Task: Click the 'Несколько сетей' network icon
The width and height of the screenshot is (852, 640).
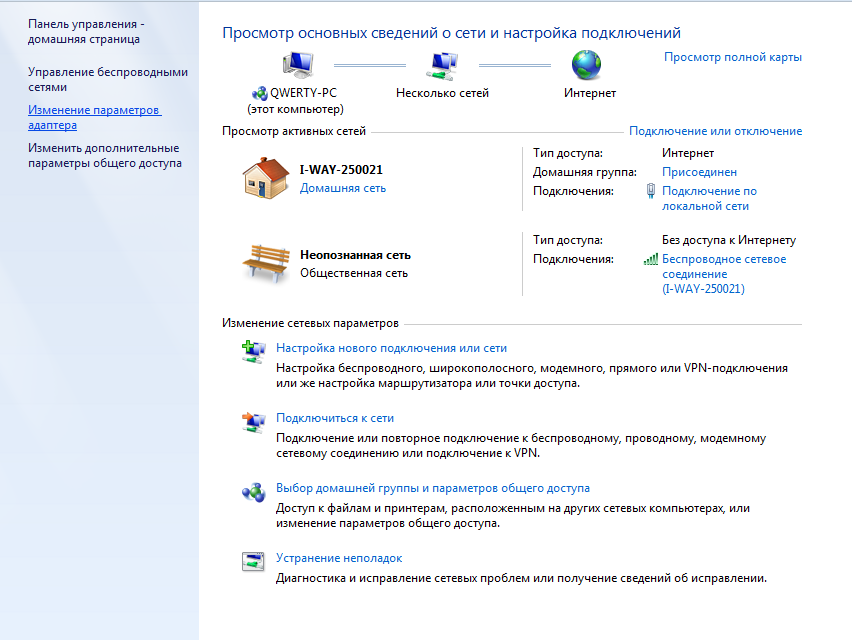Action: click(x=442, y=66)
